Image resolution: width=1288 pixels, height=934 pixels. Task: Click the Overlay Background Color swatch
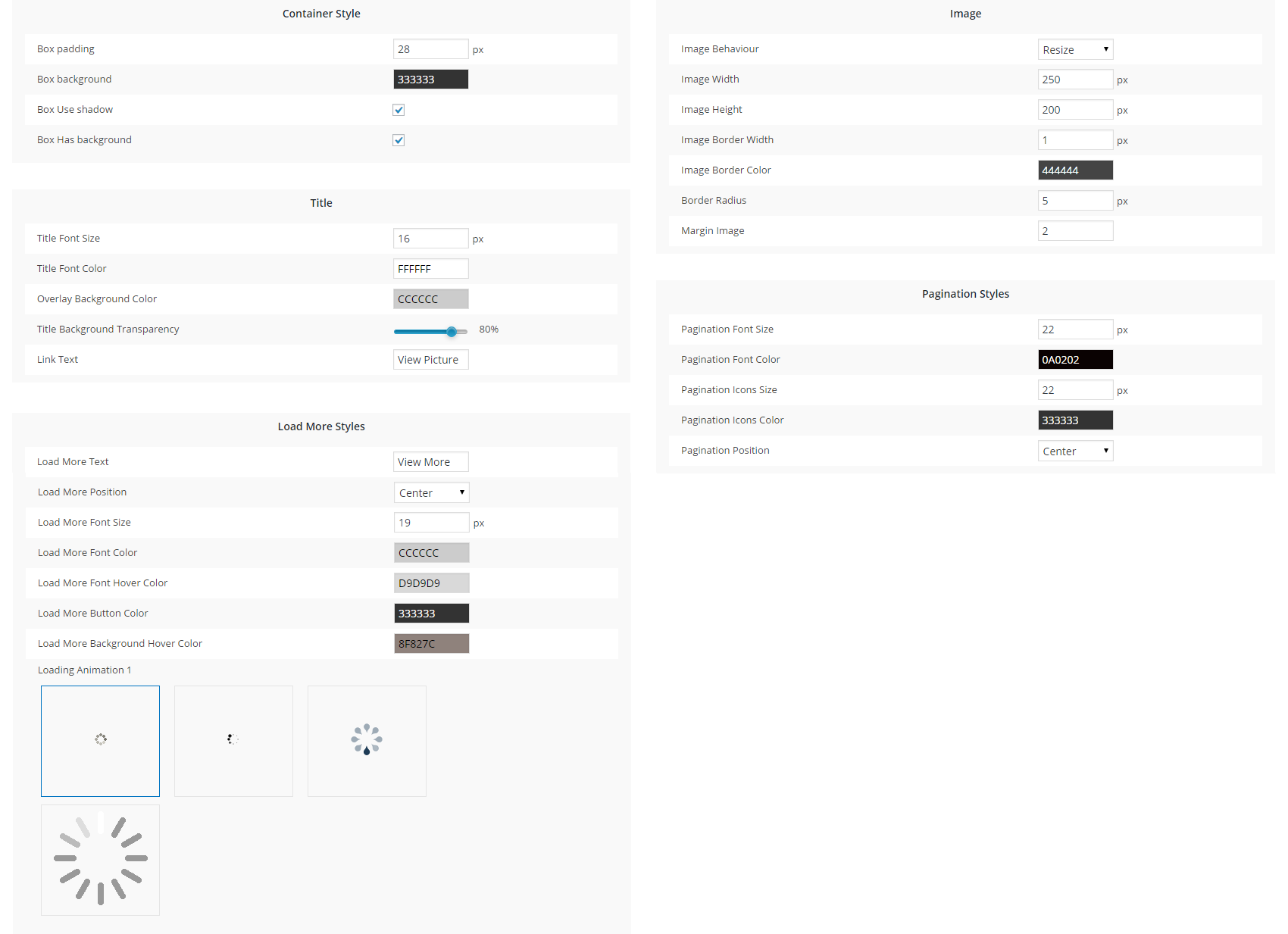coord(430,299)
